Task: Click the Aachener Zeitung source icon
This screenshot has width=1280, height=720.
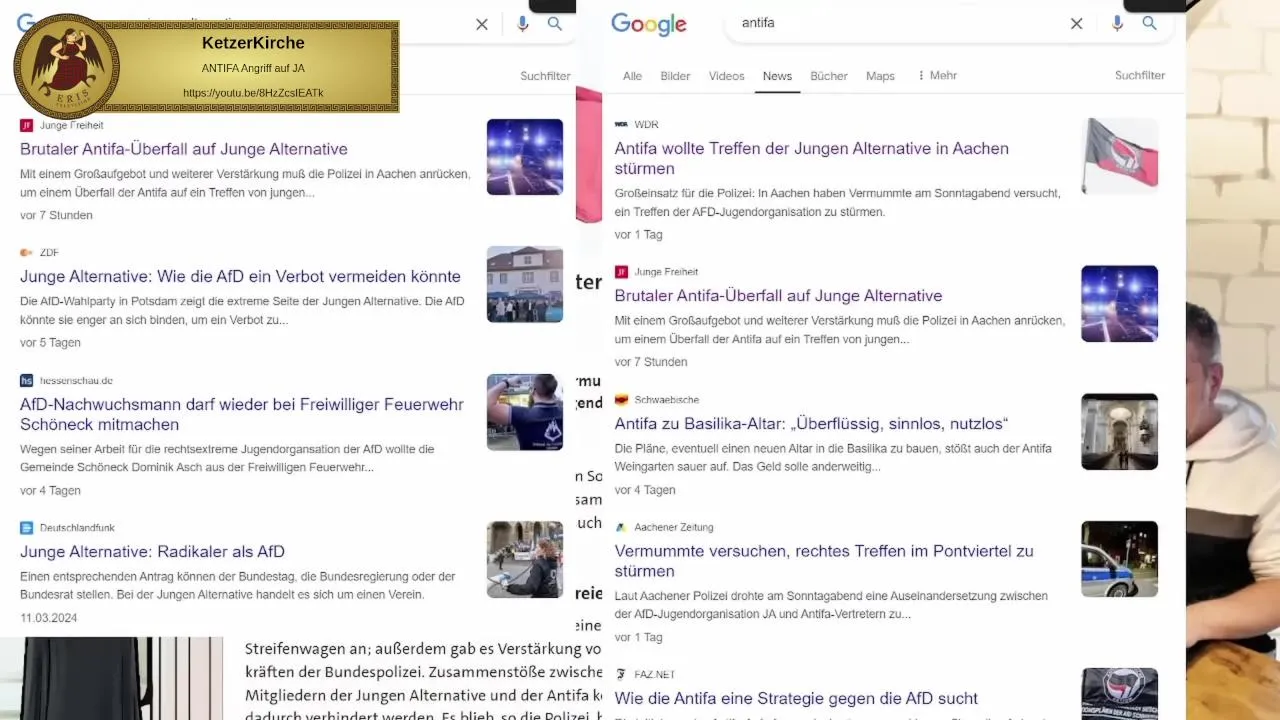Action: (x=621, y=527)
